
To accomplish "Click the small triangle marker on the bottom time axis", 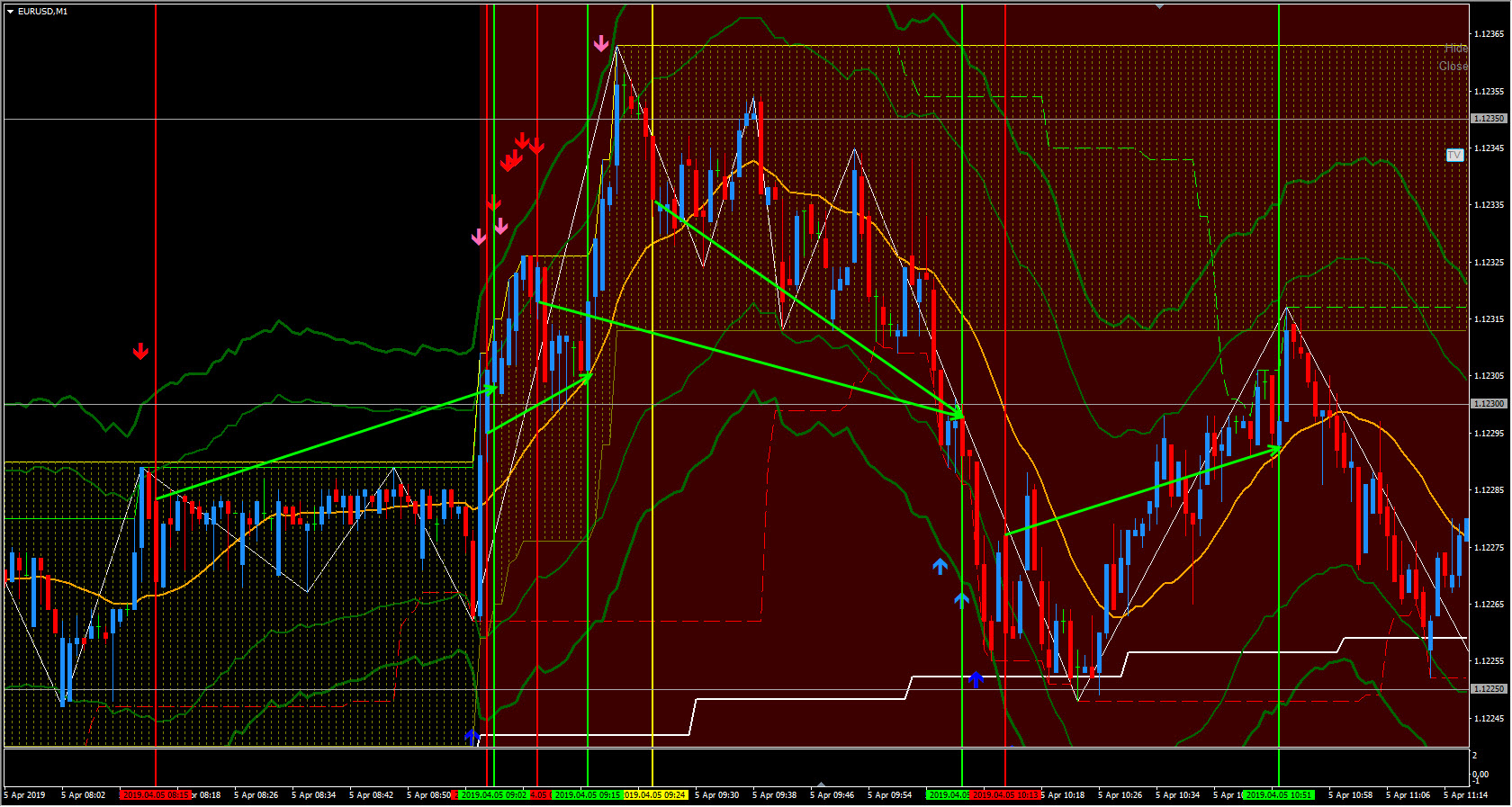I will [x=821, y=785].
